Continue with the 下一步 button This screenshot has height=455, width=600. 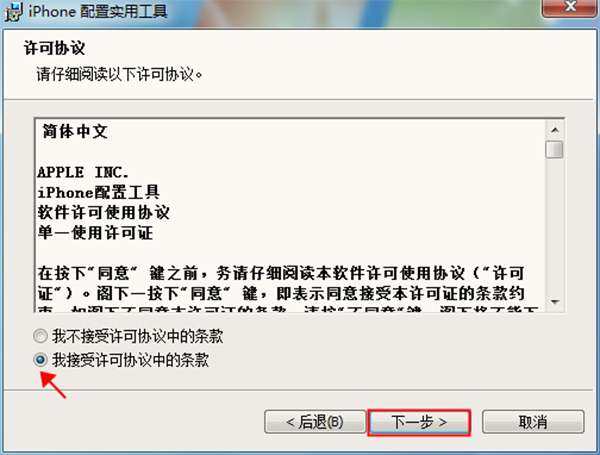click(419, 422)
